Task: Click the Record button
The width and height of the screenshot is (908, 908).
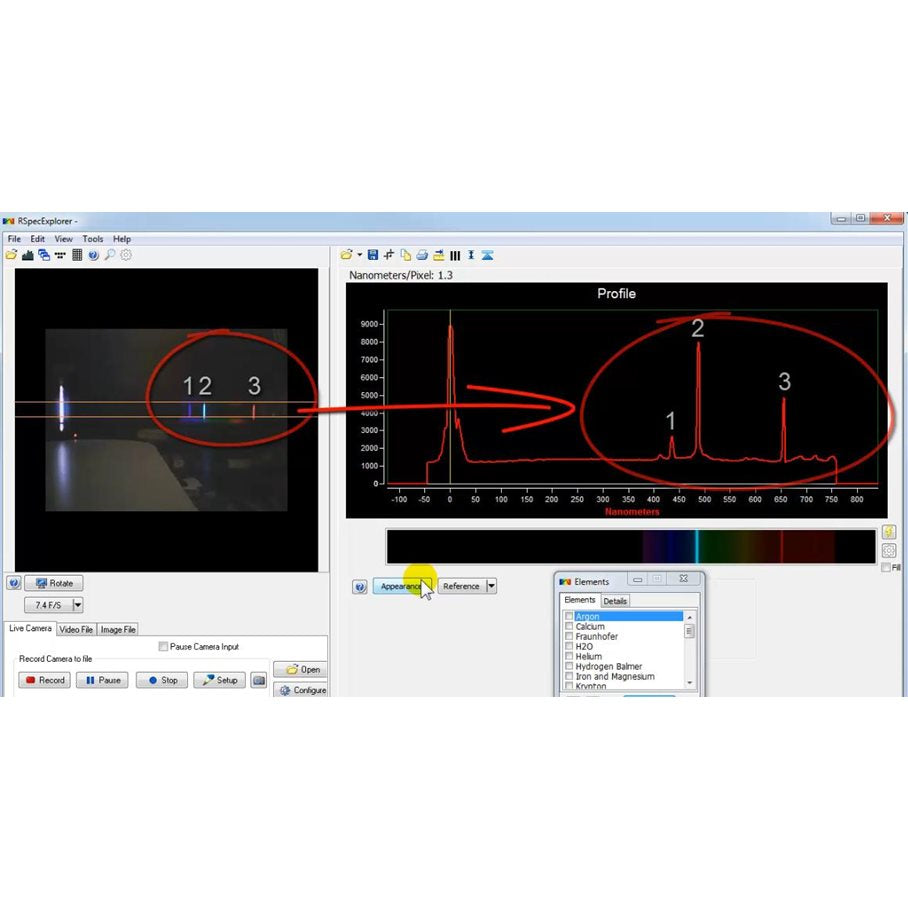Action: [44, 680]
